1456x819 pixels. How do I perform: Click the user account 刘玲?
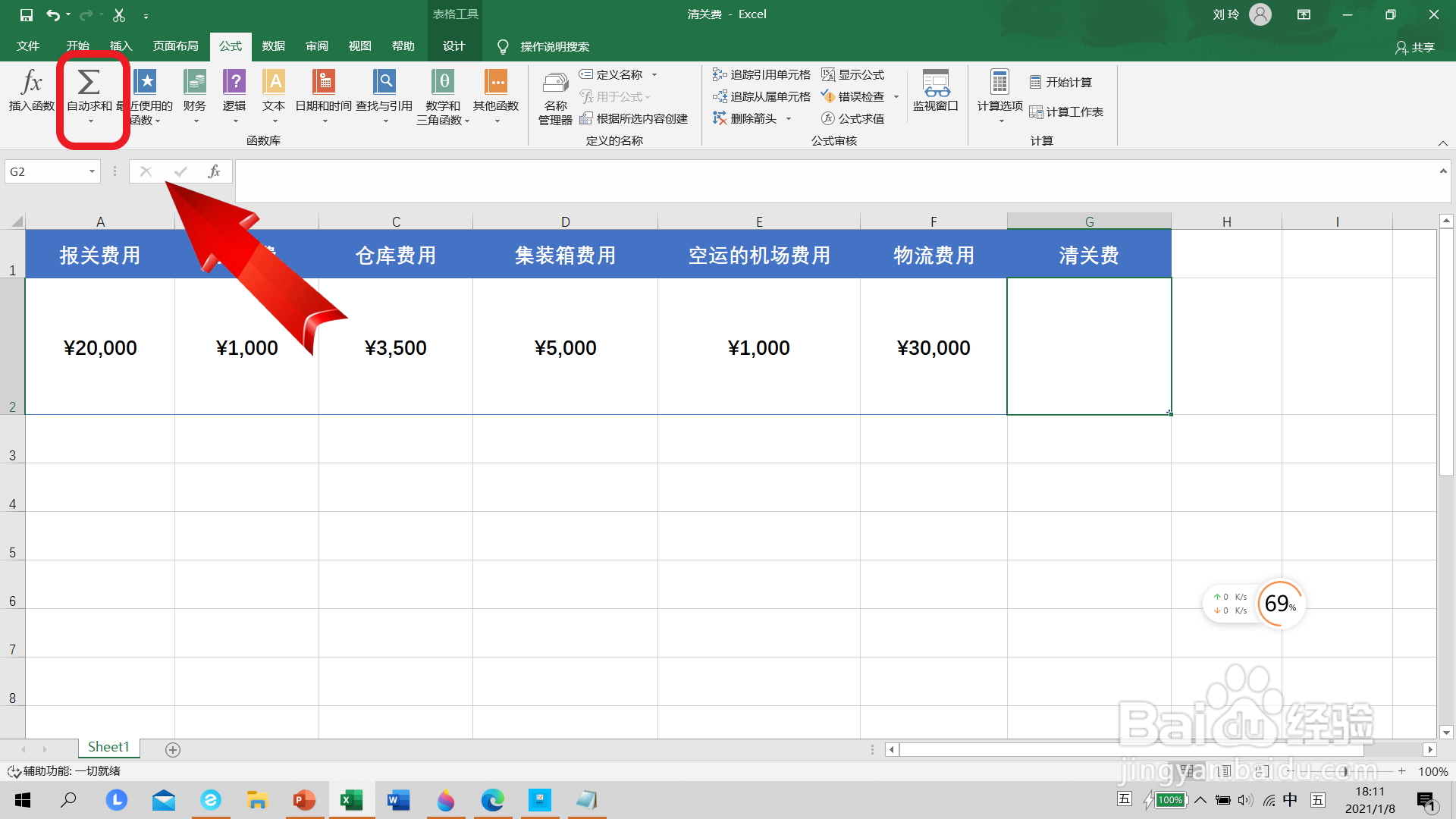pos(1241,14)
